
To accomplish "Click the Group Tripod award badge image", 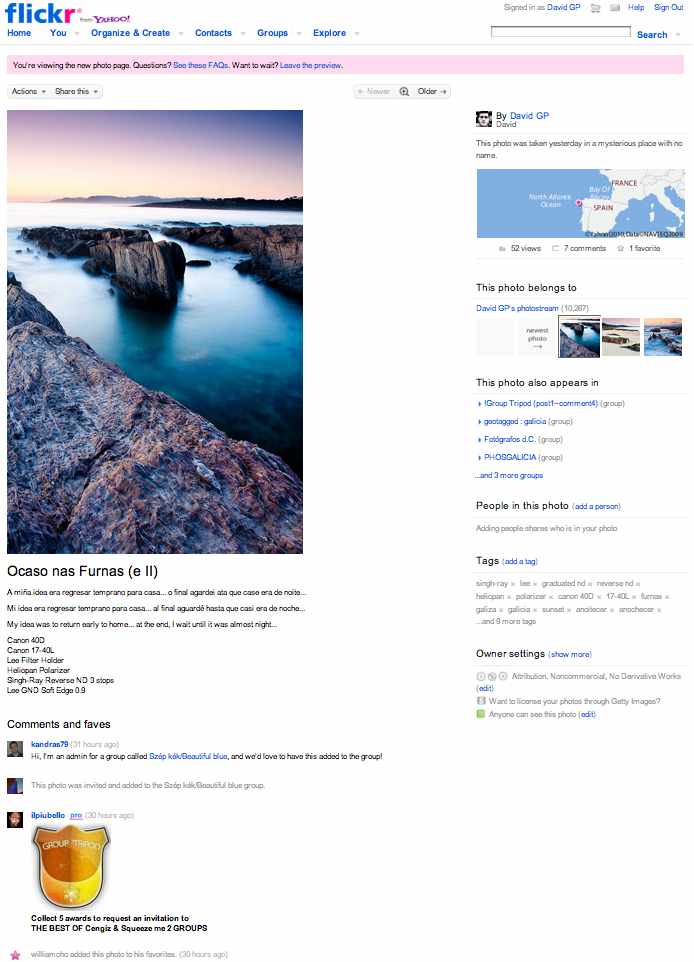I will tap(72, 866).
